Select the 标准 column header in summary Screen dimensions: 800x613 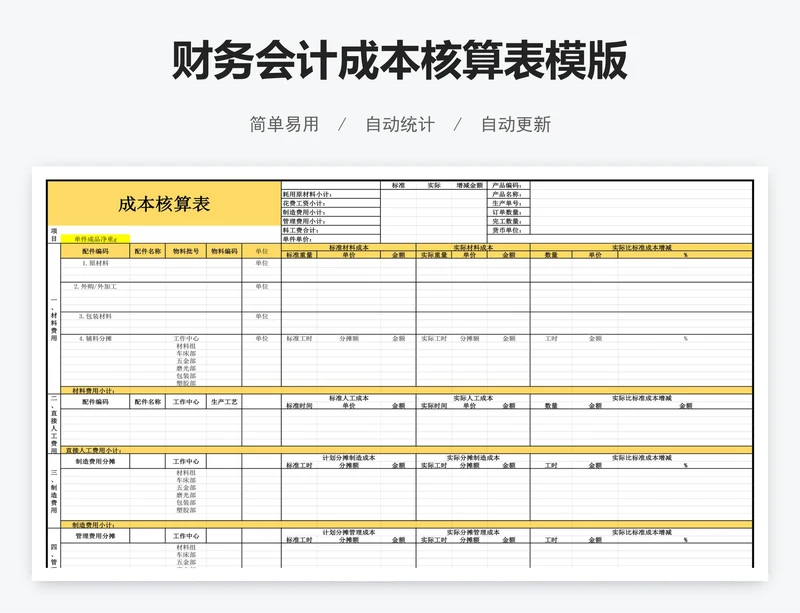point(398,185)
